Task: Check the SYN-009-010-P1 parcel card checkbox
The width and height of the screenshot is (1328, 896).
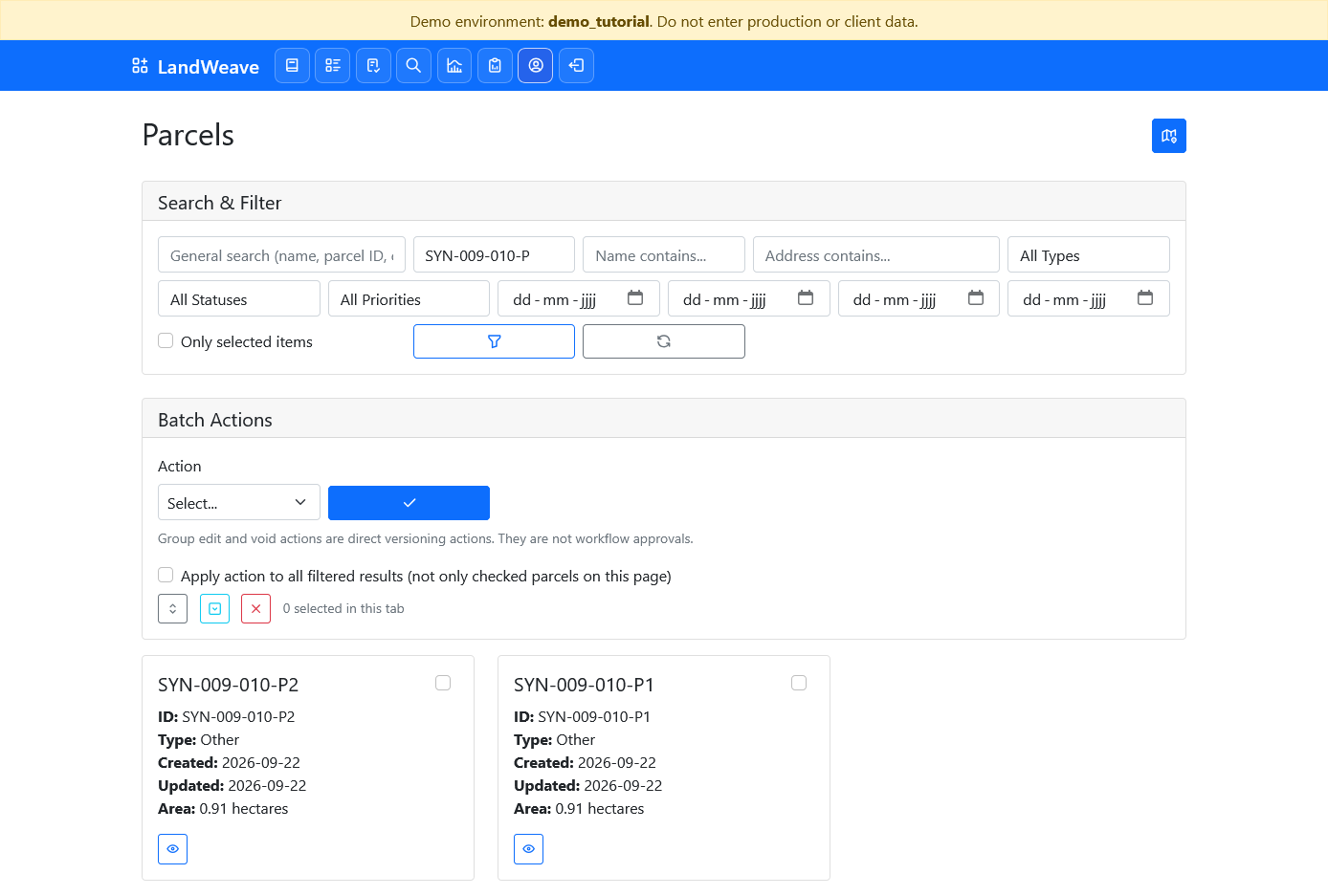Action: point(799,683)
